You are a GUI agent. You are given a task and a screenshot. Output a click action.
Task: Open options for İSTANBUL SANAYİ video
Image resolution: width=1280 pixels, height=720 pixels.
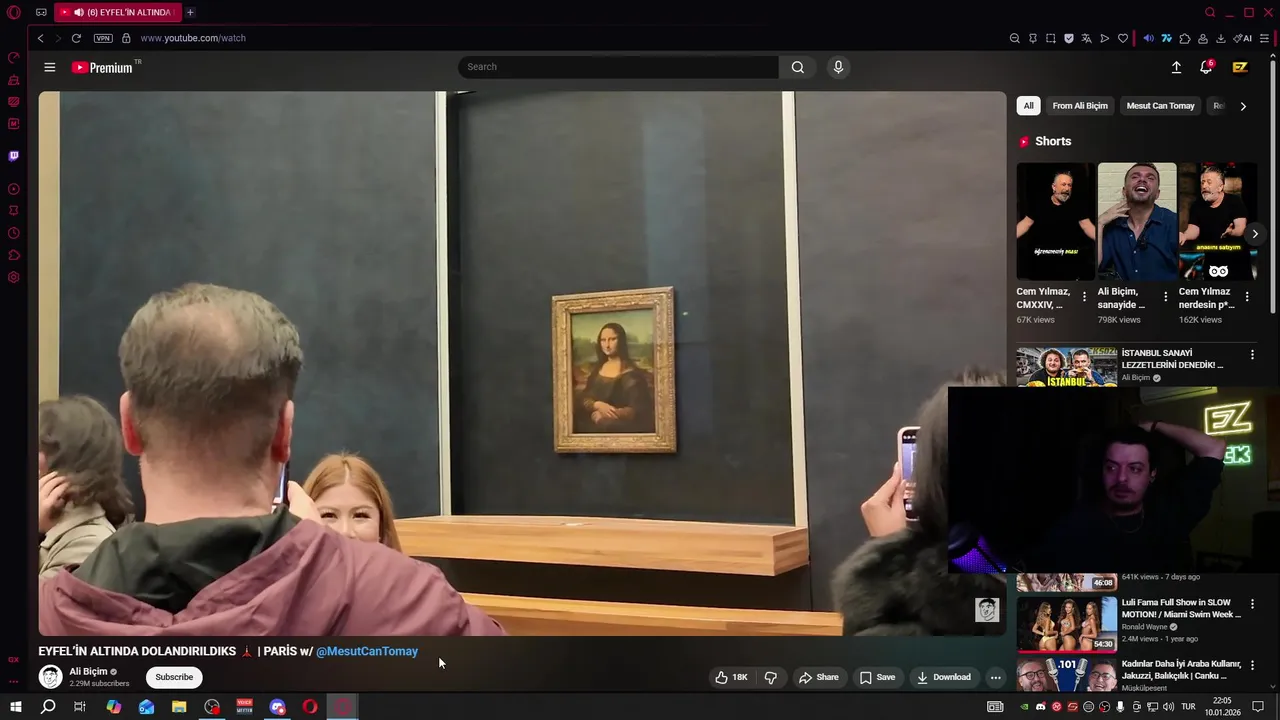point(1252,354)
